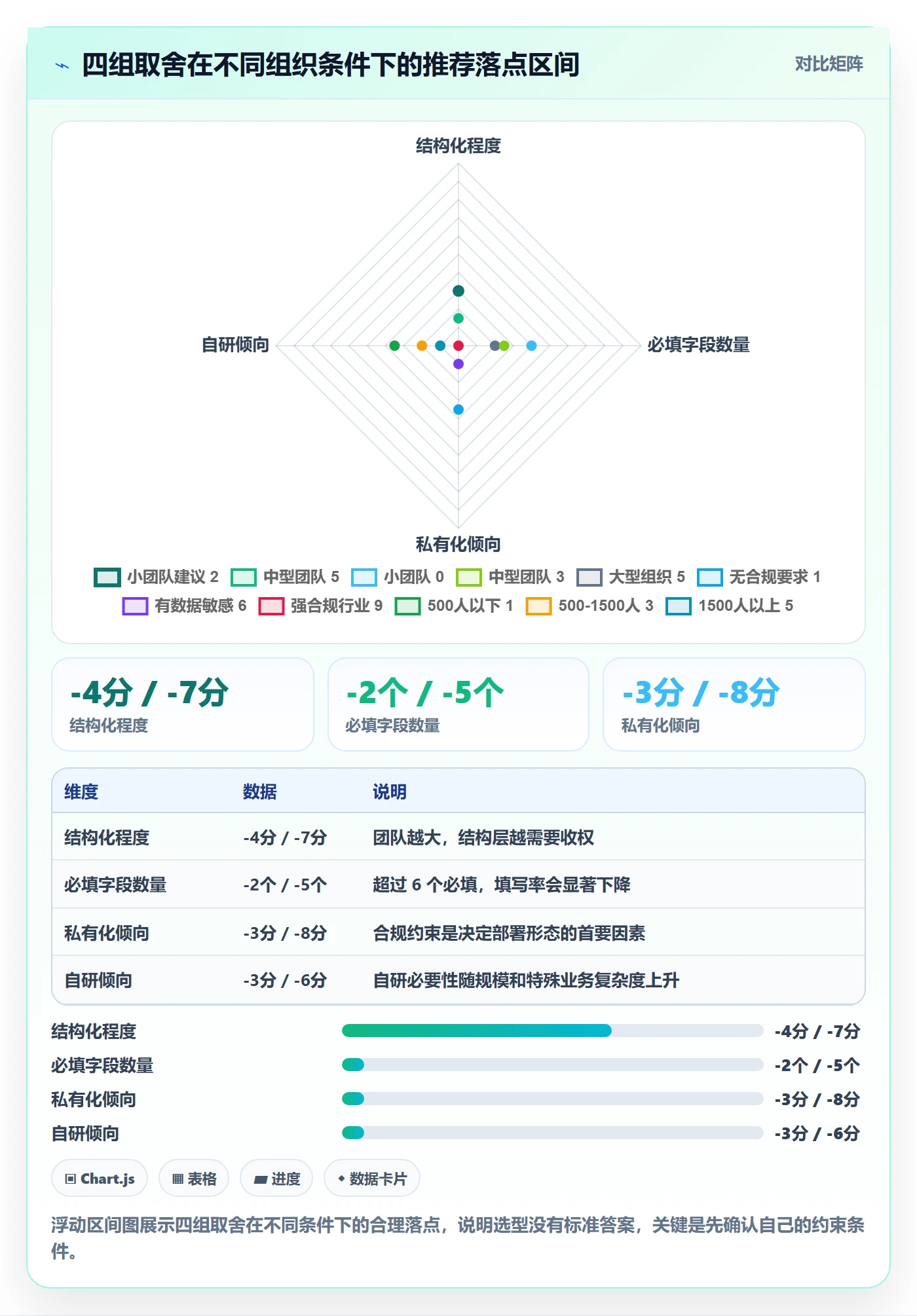Image resolution: width=917 pixels, height=1316 pixels.
Task: Click the 自研倾向 radar axis label
Action: coord(235,345)
